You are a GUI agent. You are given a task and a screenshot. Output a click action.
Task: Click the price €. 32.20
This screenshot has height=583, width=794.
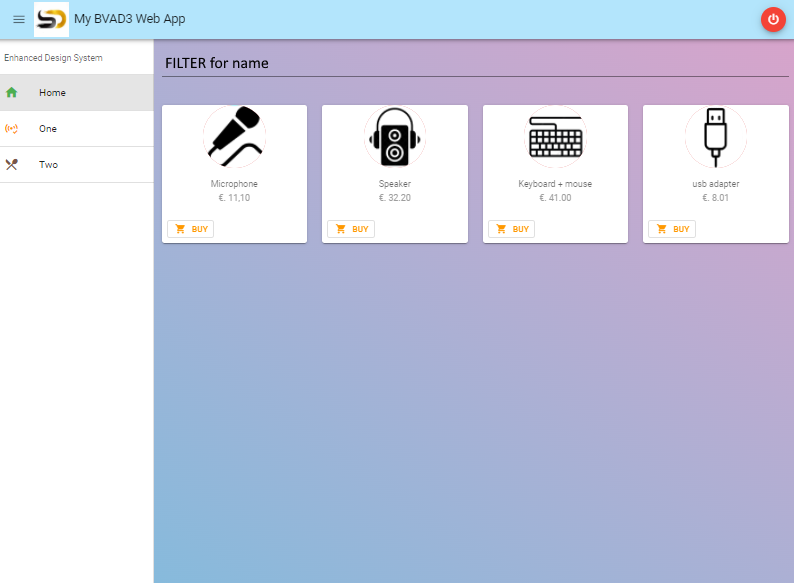point(395,198)
